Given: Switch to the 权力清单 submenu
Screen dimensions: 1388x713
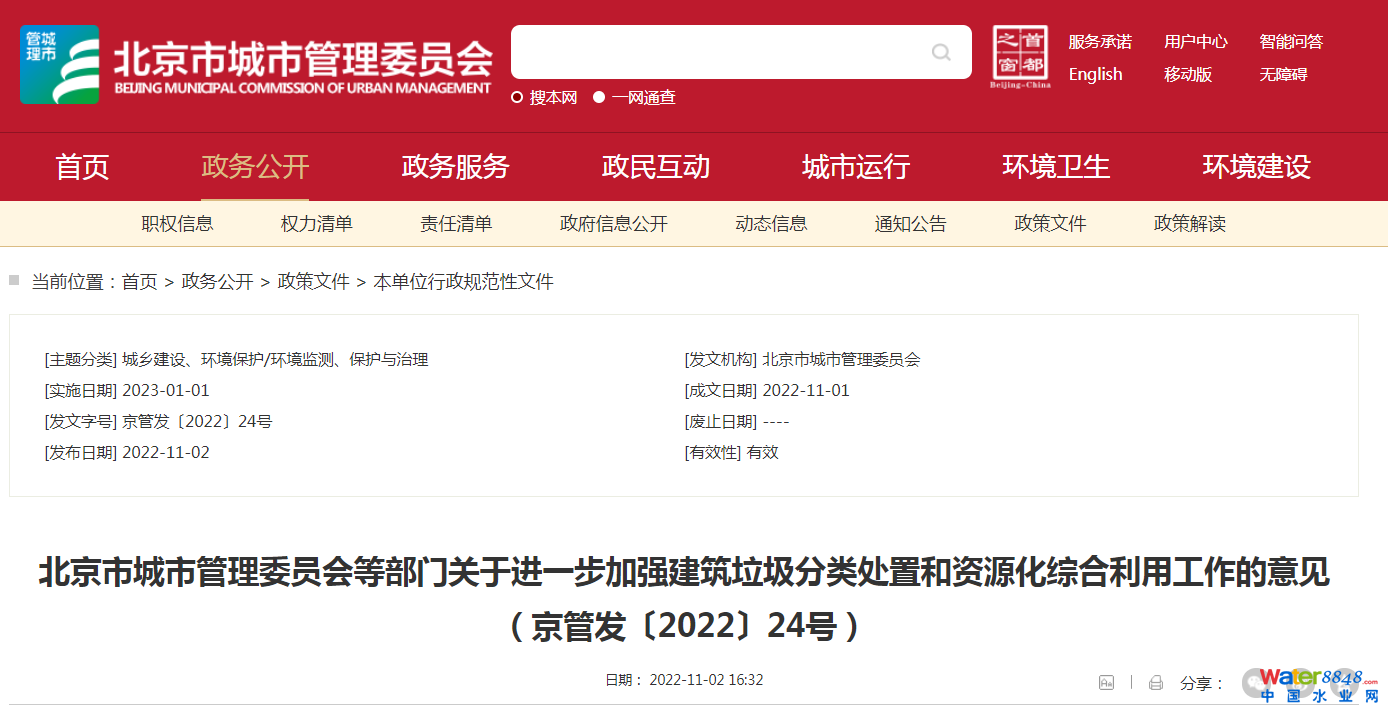Looking at the screenshot, I should 316,224.
